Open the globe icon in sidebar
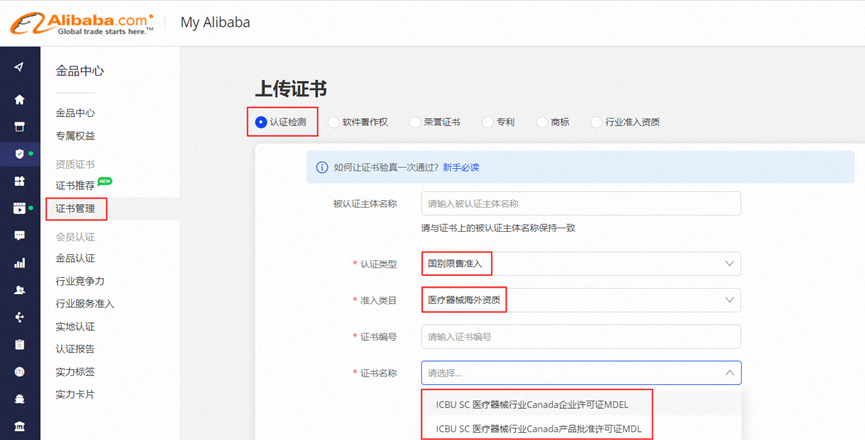This screenshot has width=865, height=440. tap(19, 372)
